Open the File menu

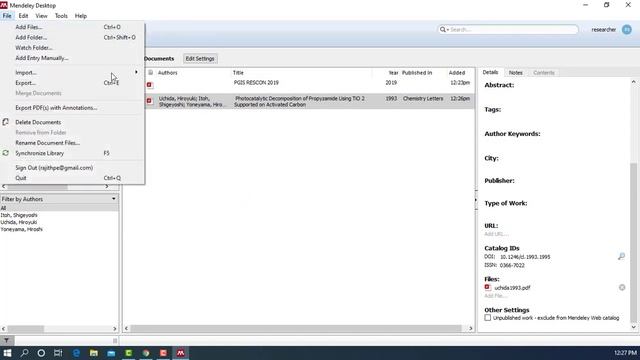click(x=7, y=16)
